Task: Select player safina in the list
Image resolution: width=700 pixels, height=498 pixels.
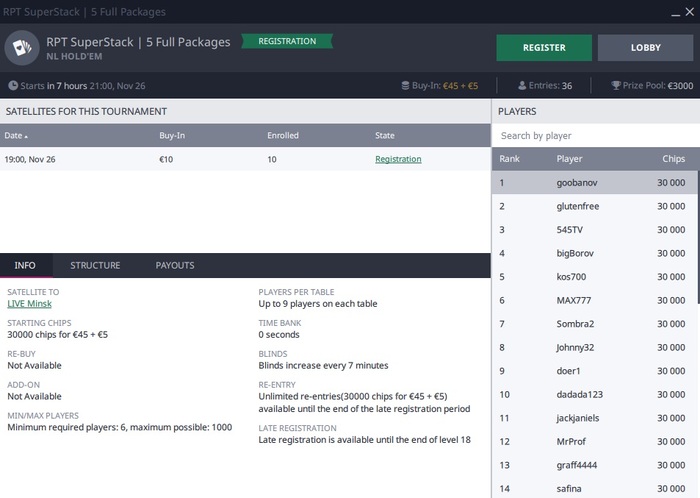Action: [x=594, y=489]
